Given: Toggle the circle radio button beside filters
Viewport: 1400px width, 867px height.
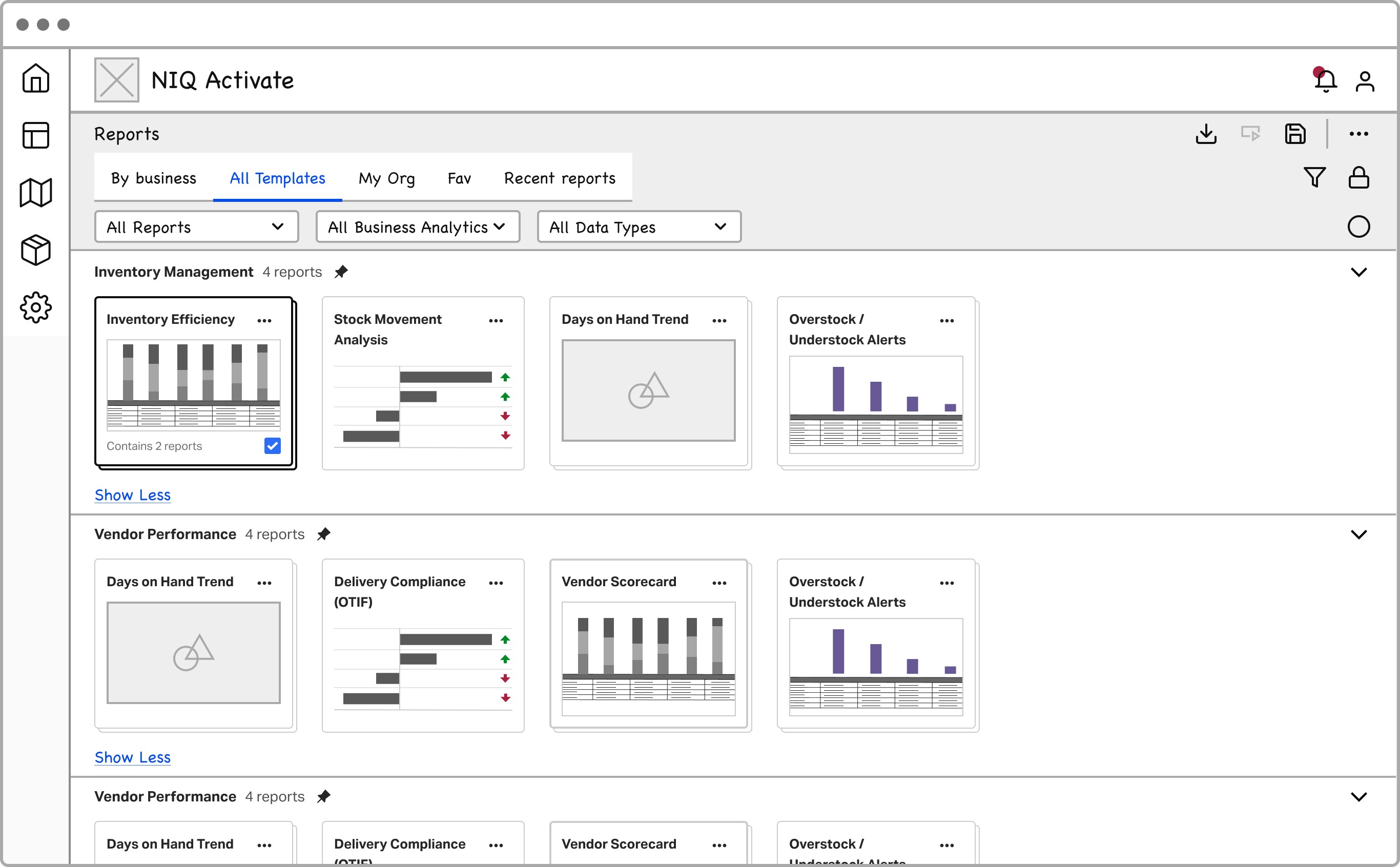Looking at the screenshot, I should click(1358, 226).
